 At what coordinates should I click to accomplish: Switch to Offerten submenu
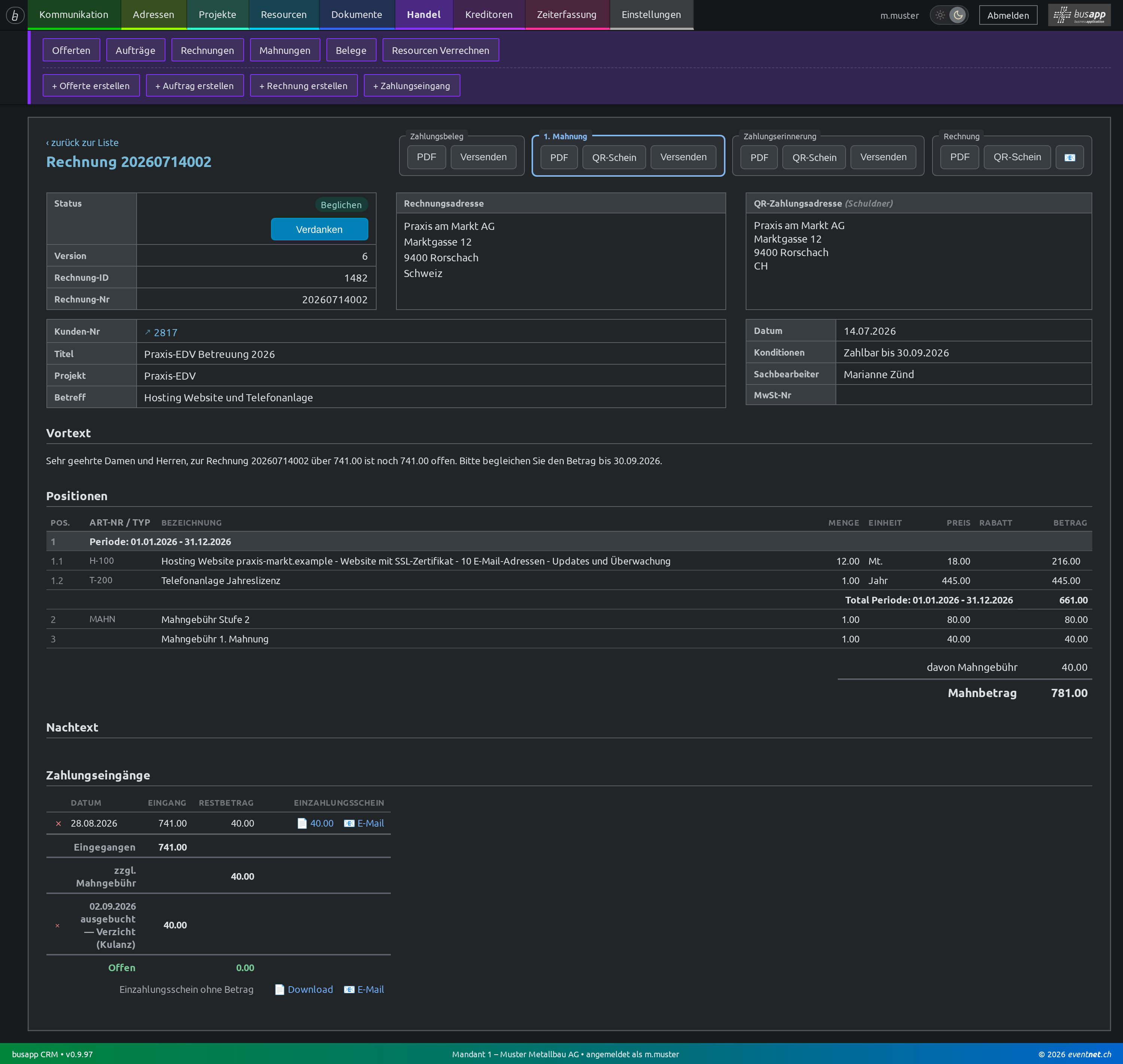tap(71, 50)
